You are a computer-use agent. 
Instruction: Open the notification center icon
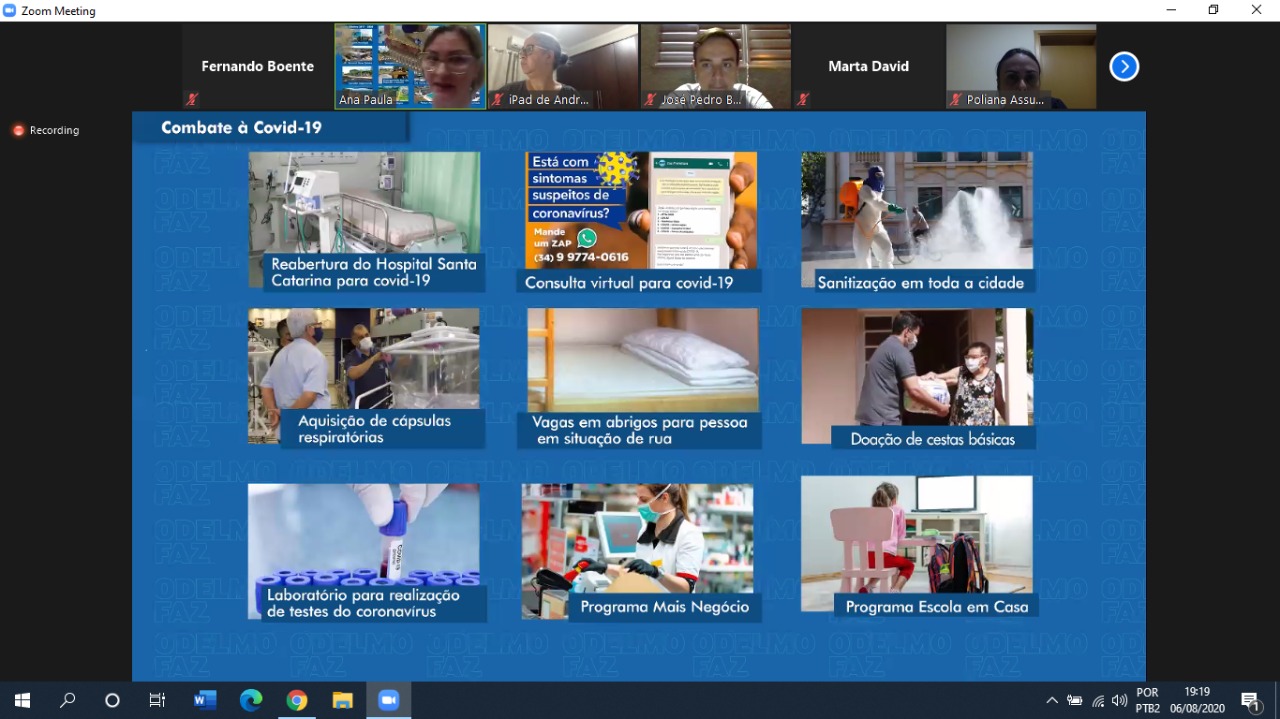(1250, 701)
